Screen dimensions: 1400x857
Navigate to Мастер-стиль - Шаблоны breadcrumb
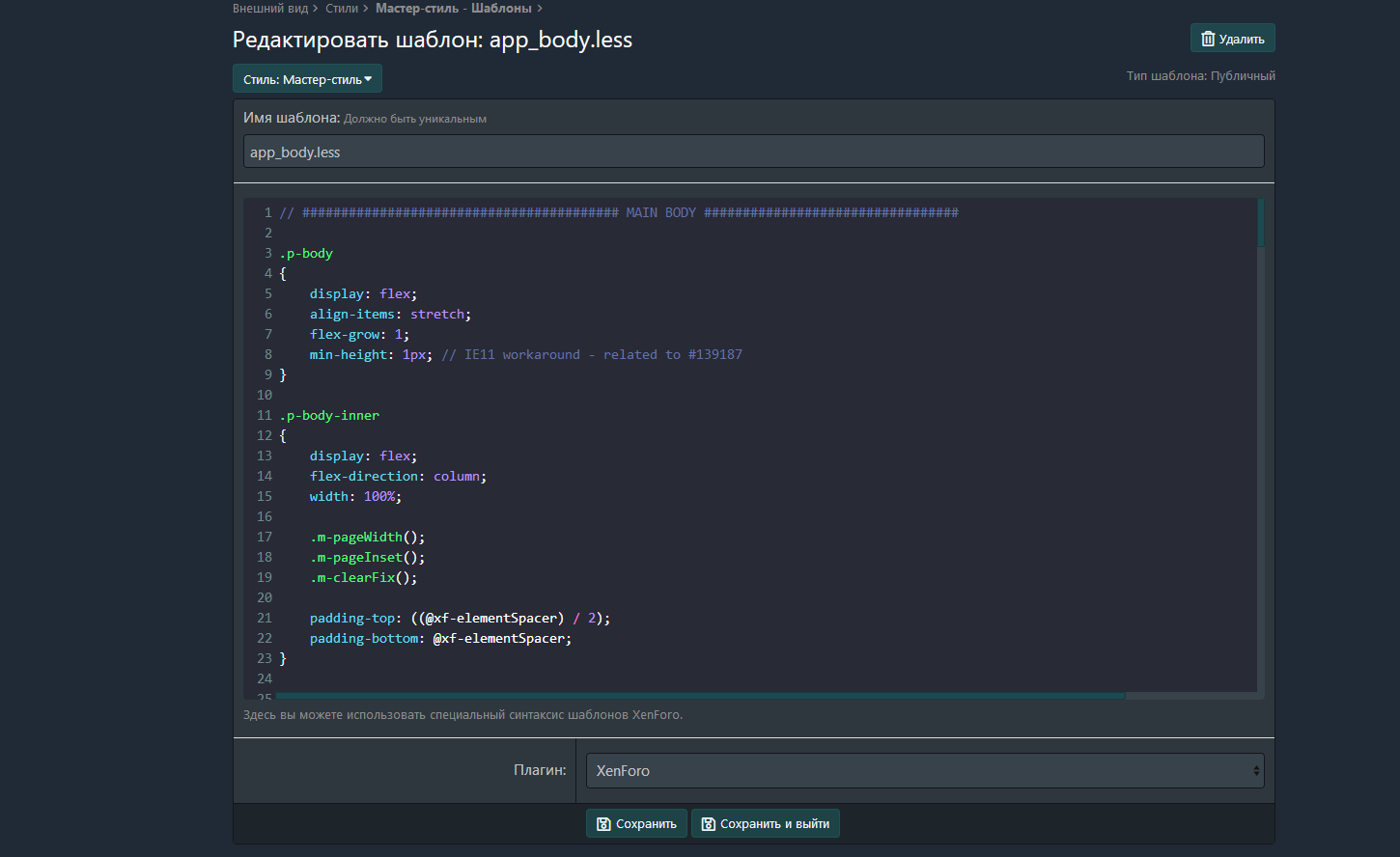click(453, 9)
